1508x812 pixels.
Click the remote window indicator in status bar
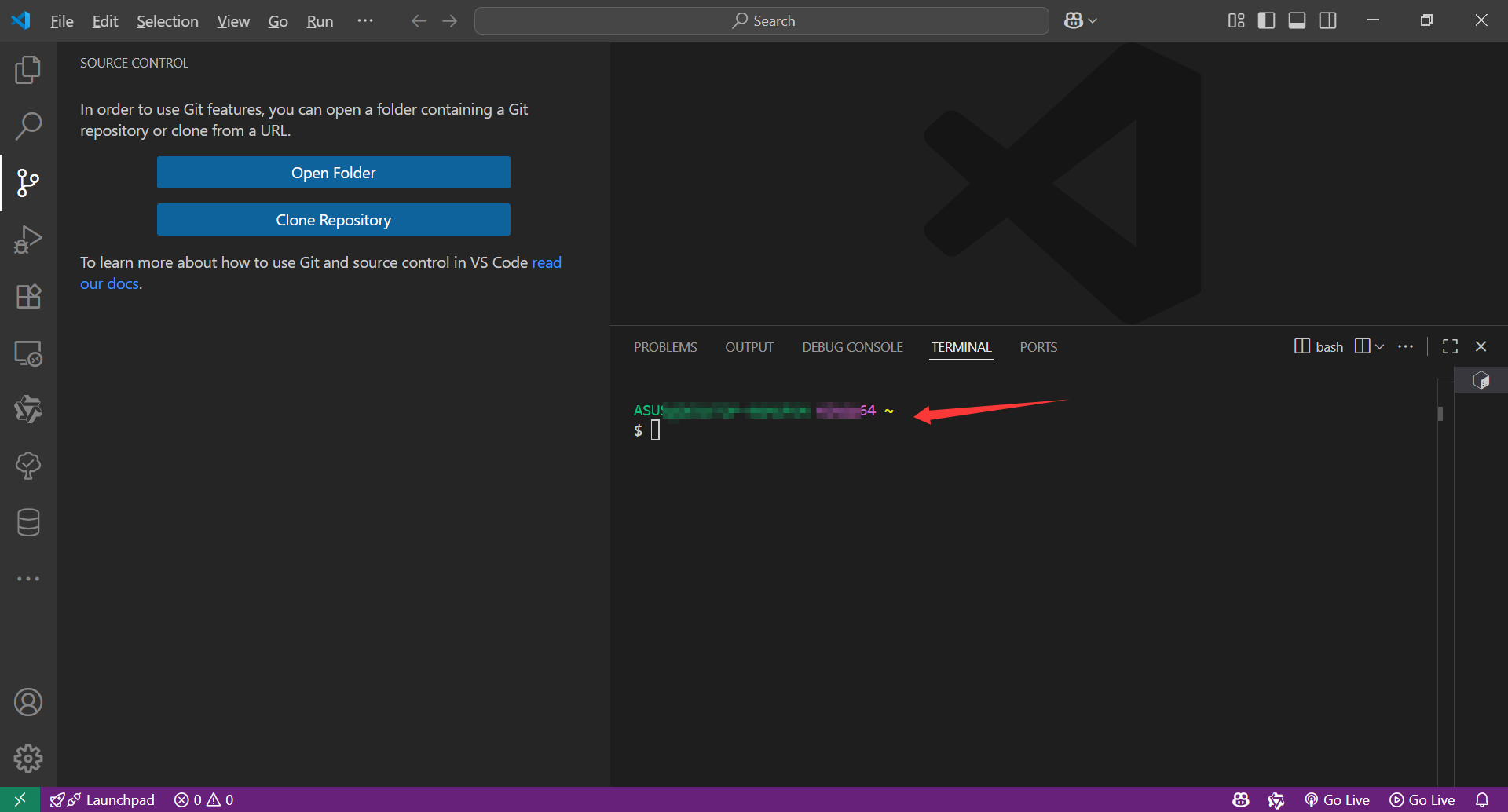point(20,799)
